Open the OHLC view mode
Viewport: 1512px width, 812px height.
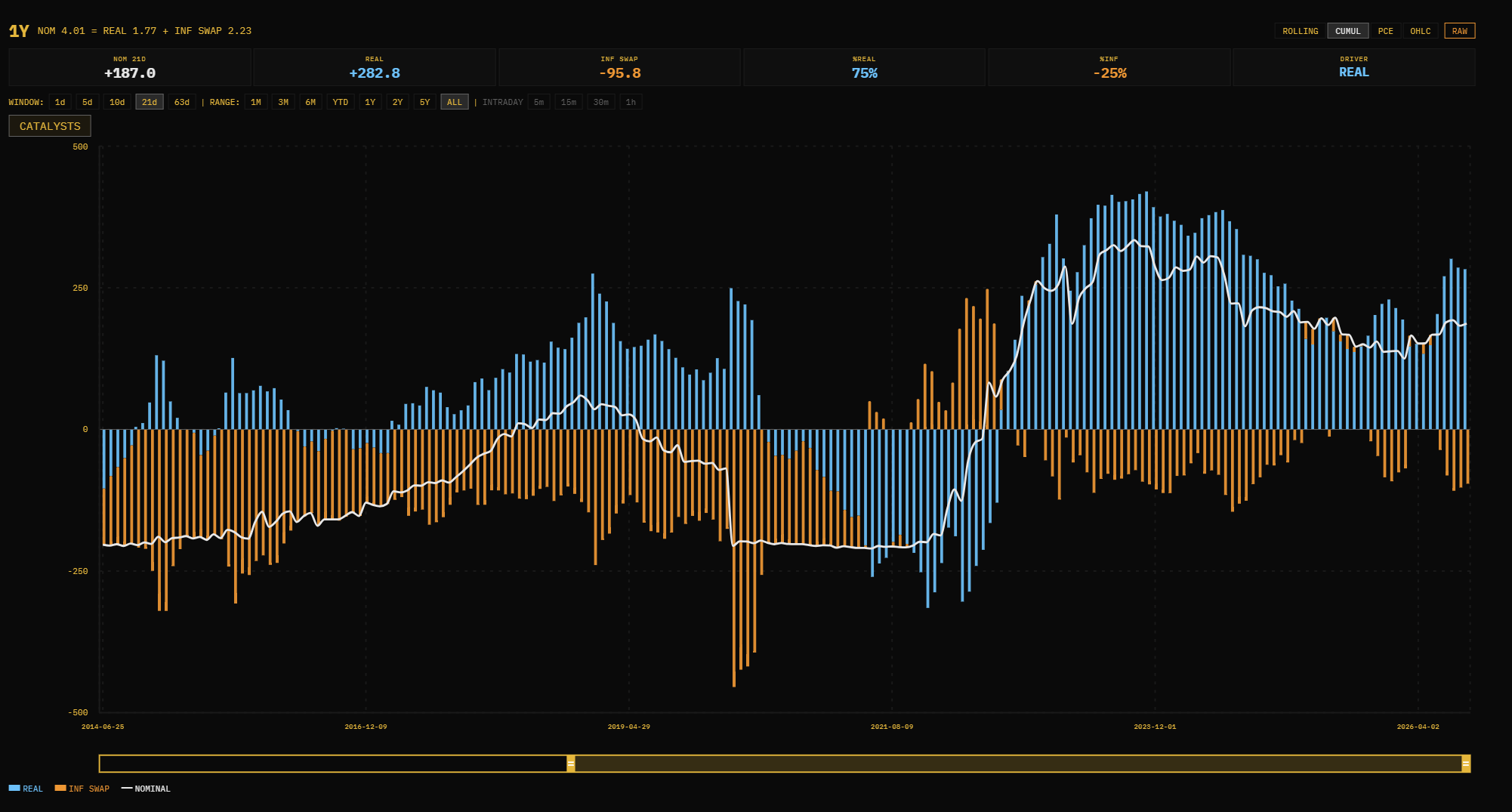[x=1420, y=31]
